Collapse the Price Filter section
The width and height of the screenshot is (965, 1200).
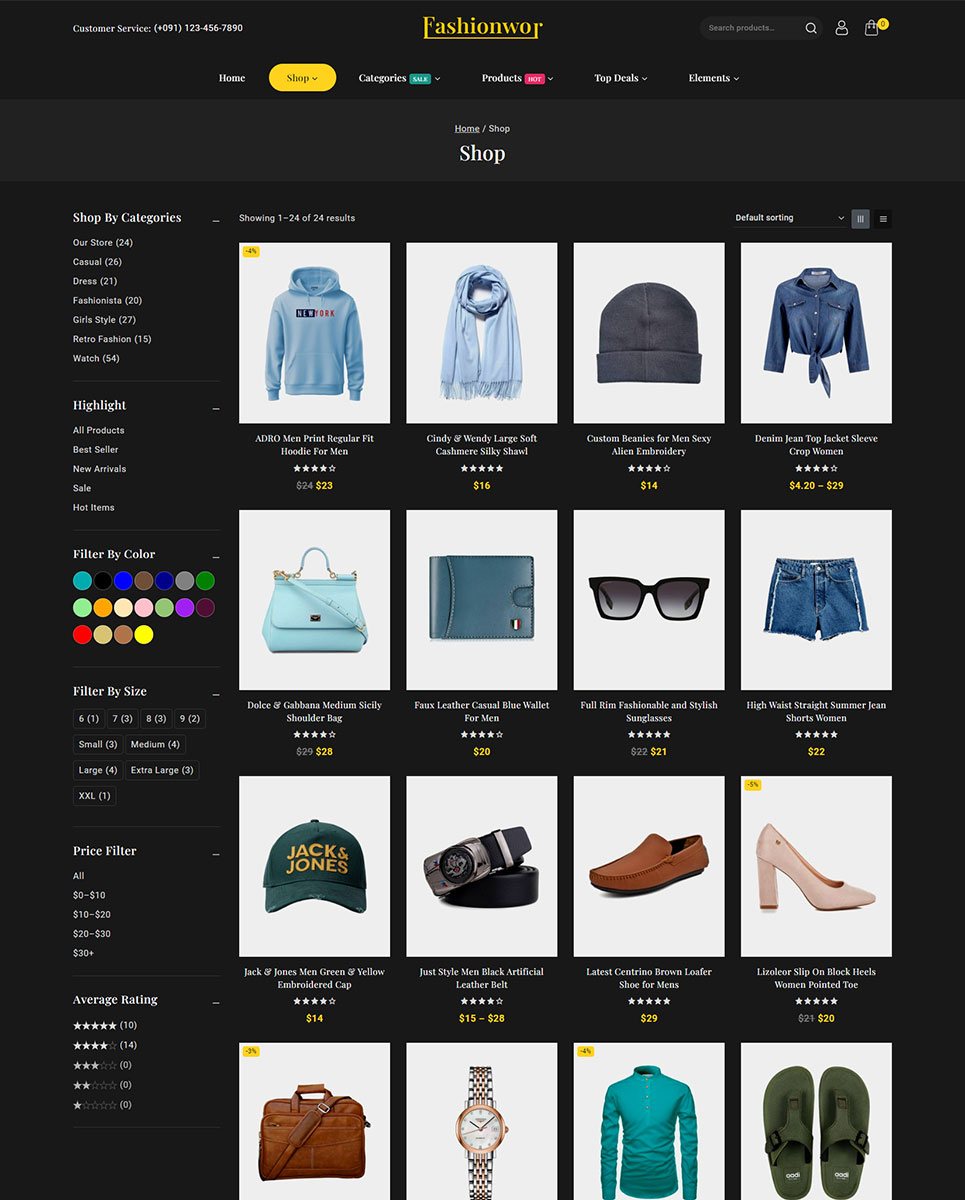click(215, 853)
